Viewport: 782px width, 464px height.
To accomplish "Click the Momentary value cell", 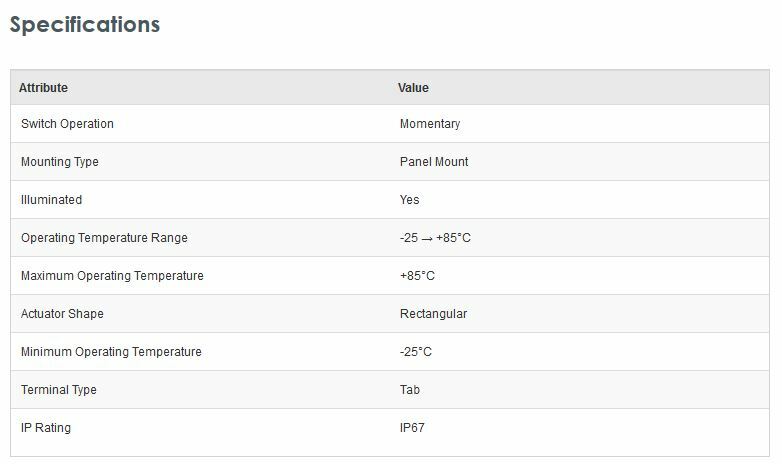I will [430, 124].
